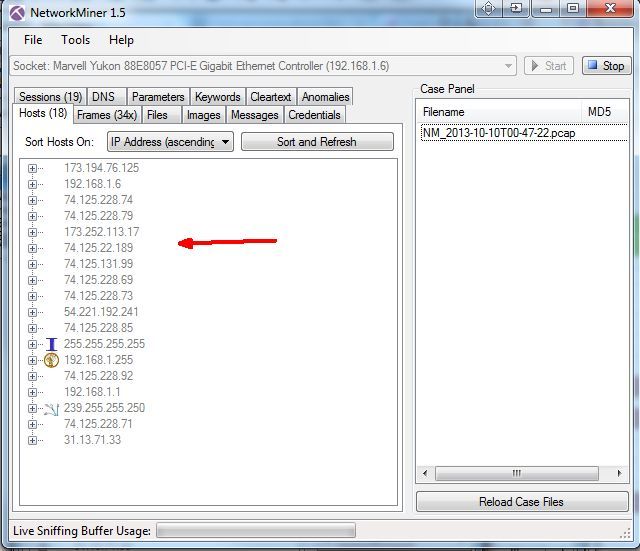Viewport: 640px width, 551px height.
Task: Click the blue Stop square icon
Action: 593,66
